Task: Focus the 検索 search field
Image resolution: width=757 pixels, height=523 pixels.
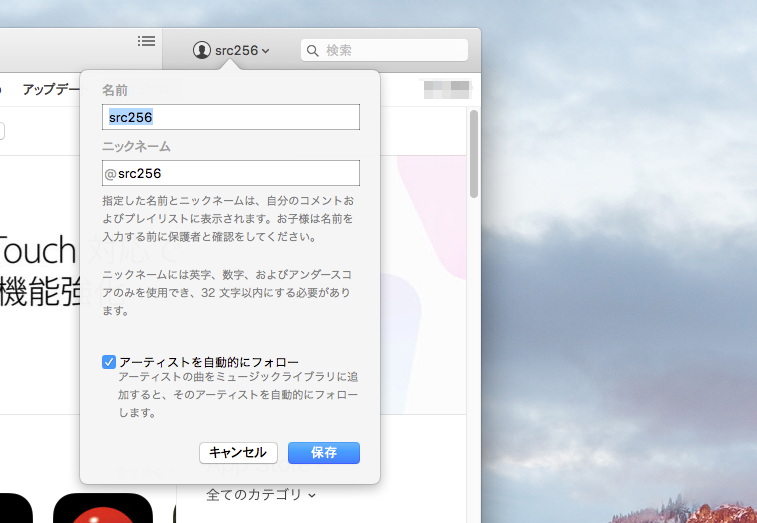Action: [384, 50]
